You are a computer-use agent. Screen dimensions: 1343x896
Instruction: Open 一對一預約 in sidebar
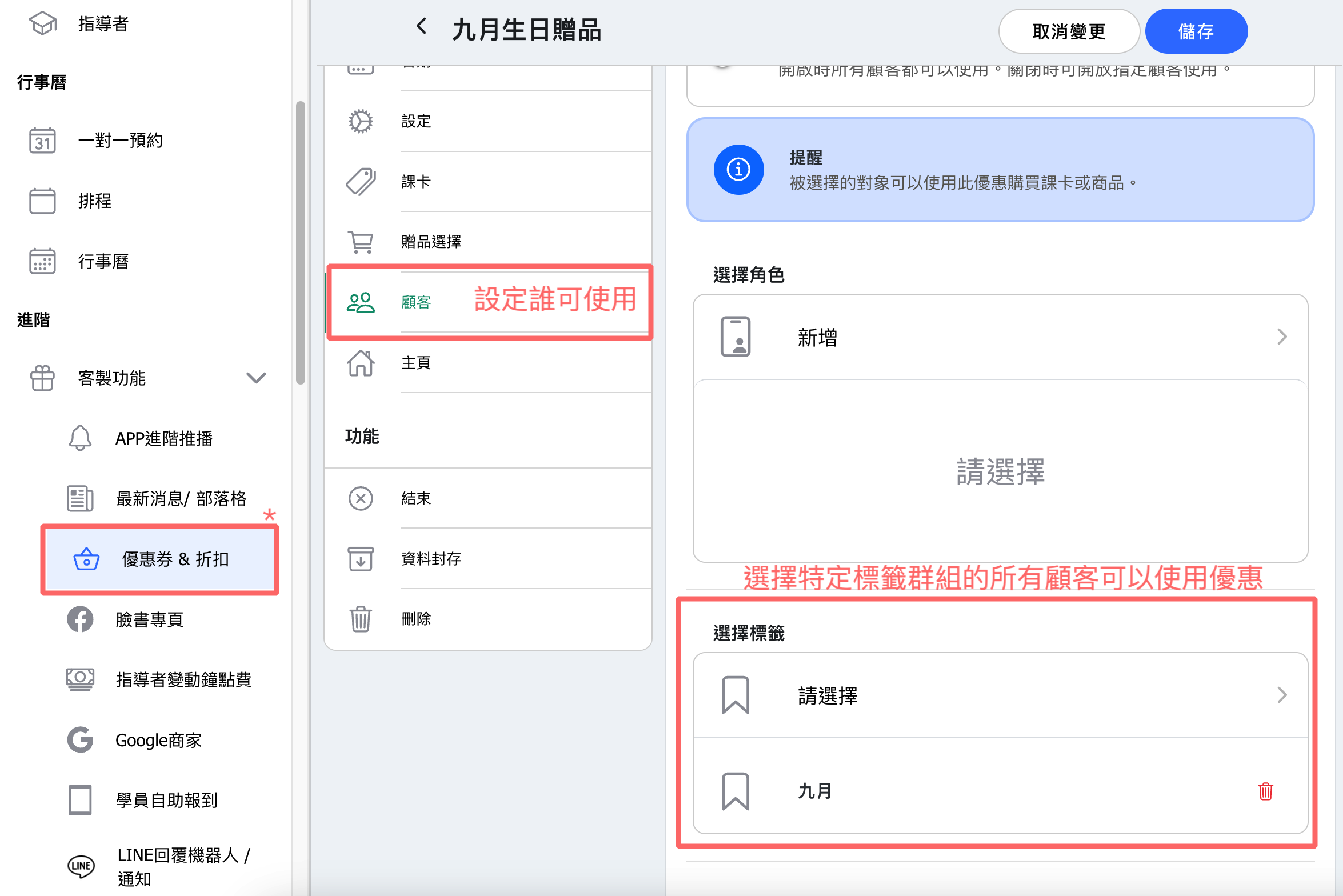[120, 141]
